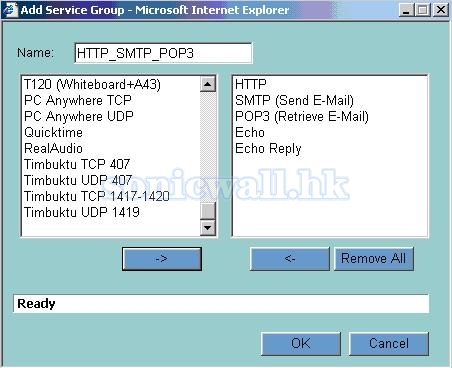Select POP3 (Retrieve E-Mail) in the group list
The height and width of the screenshot is (368, 452).
pyautogui.click(x=302, y=116)
